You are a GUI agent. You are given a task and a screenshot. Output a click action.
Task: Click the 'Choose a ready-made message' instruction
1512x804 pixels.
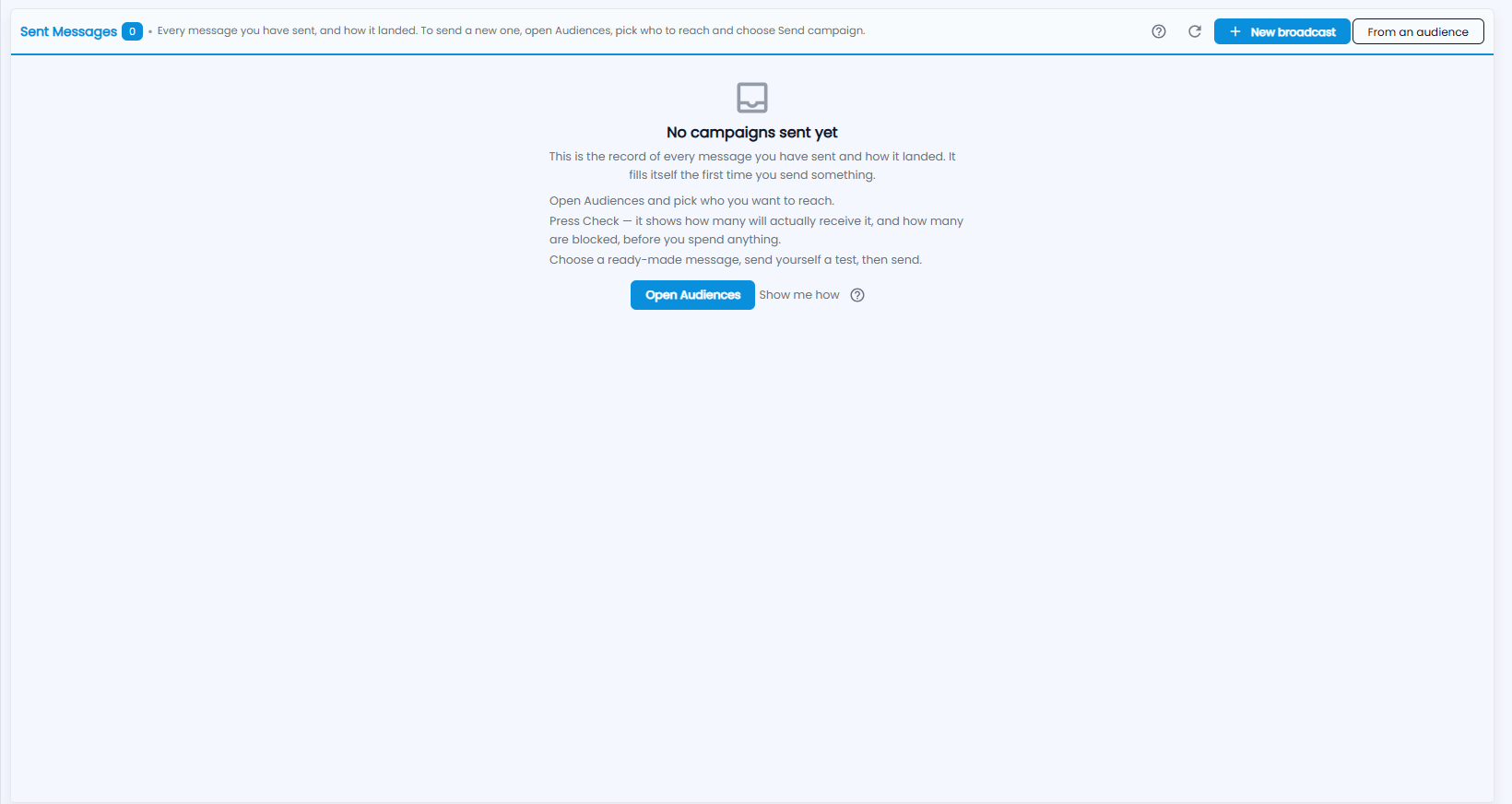(736, 260)
